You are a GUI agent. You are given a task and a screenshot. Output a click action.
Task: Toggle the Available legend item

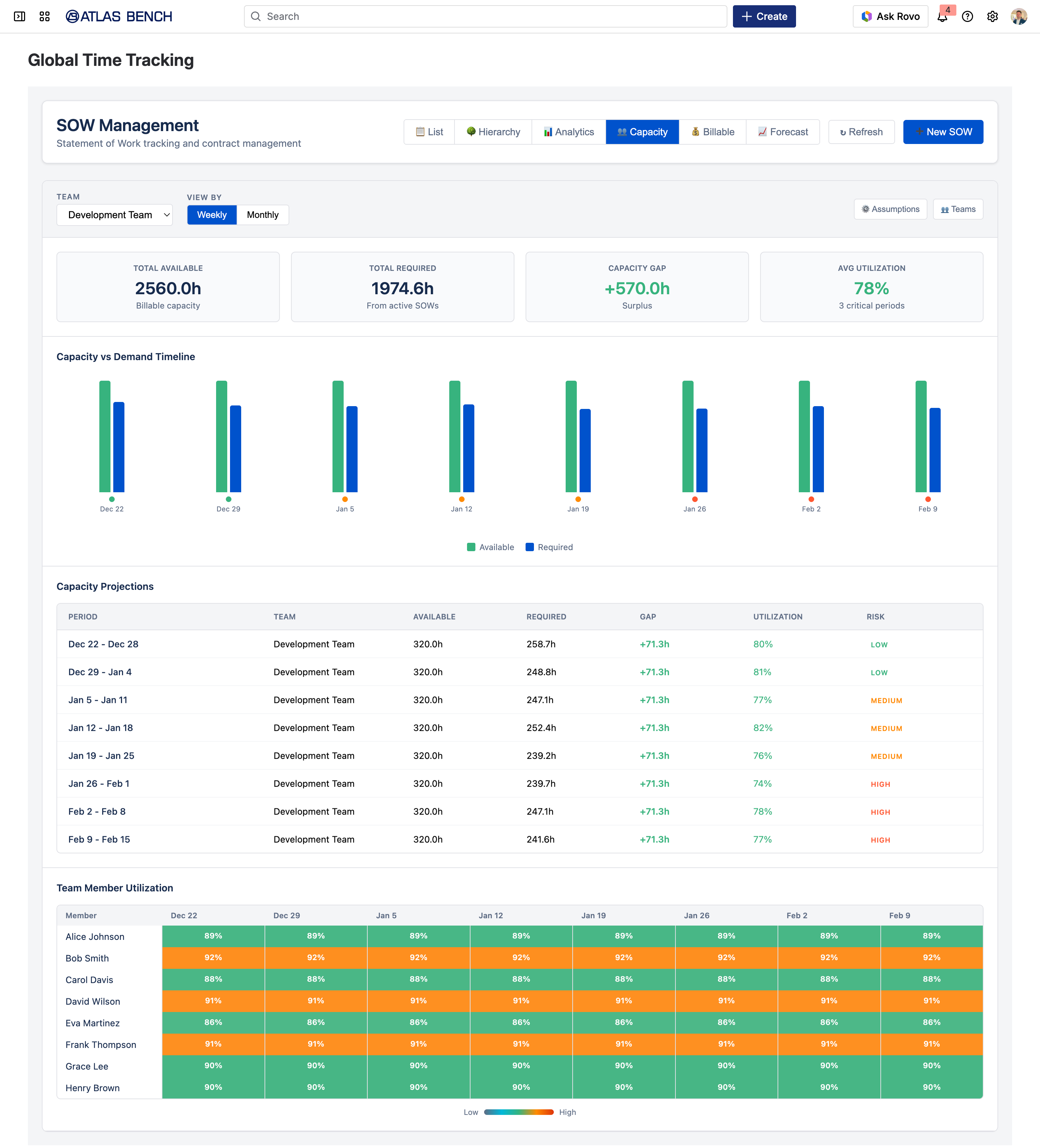pos(490,547)
